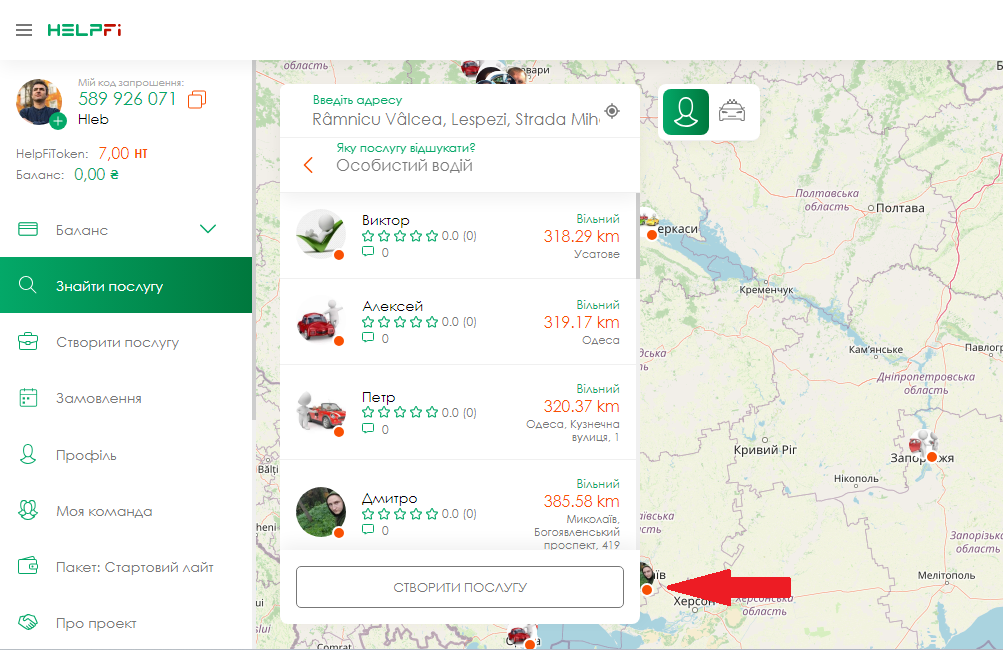Open Алексей's driver profile thumbnail

pyautogui.click(x=320, y=322)
